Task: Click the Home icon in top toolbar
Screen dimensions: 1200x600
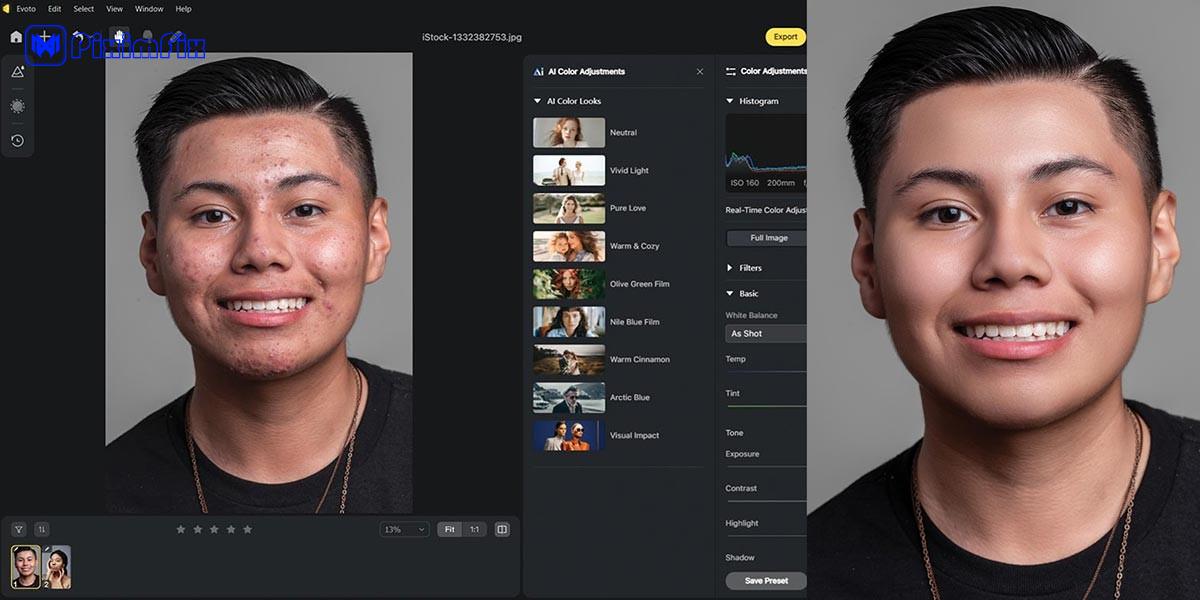Action: point(16,37)
